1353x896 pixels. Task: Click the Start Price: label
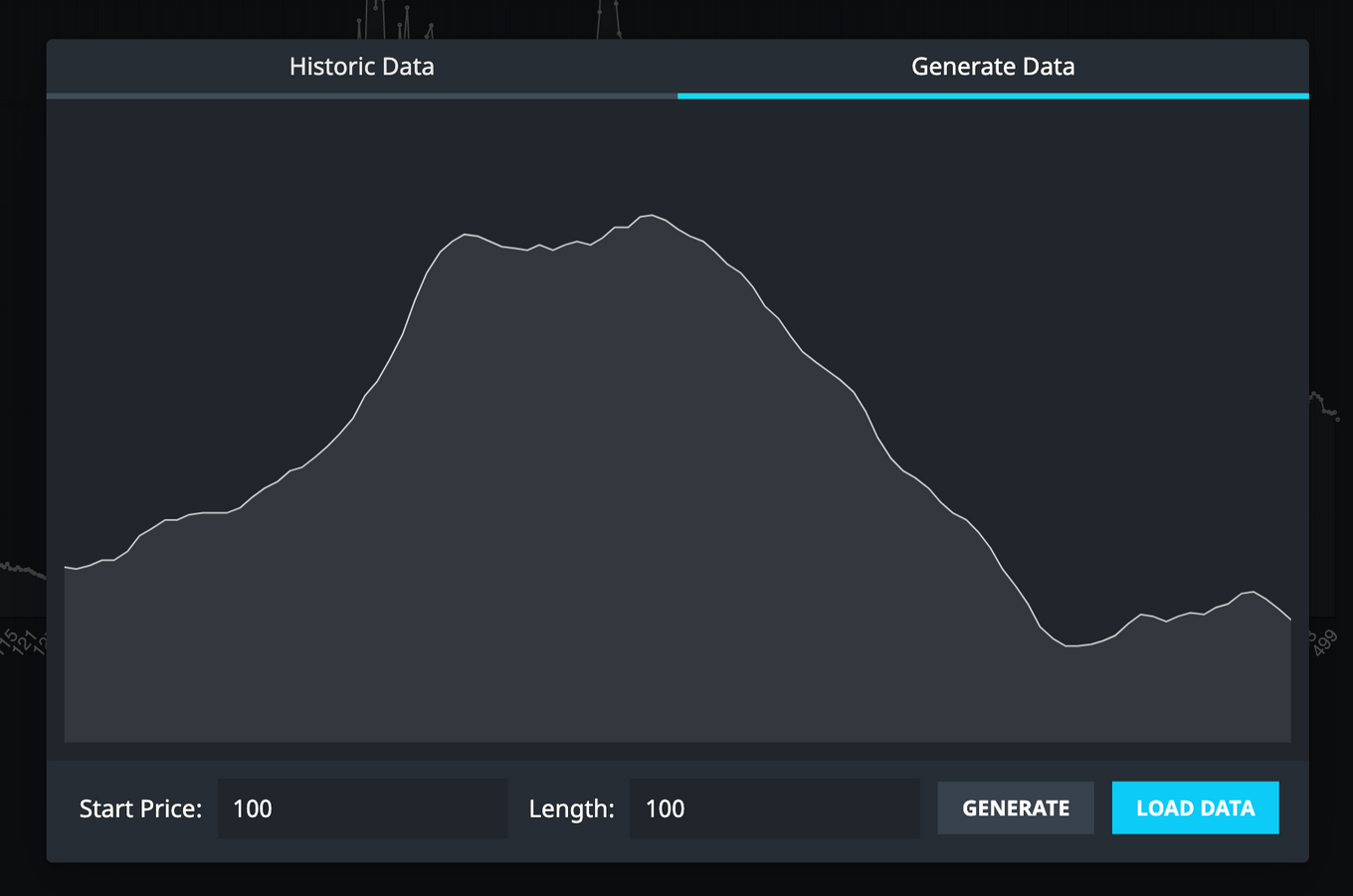140,808
